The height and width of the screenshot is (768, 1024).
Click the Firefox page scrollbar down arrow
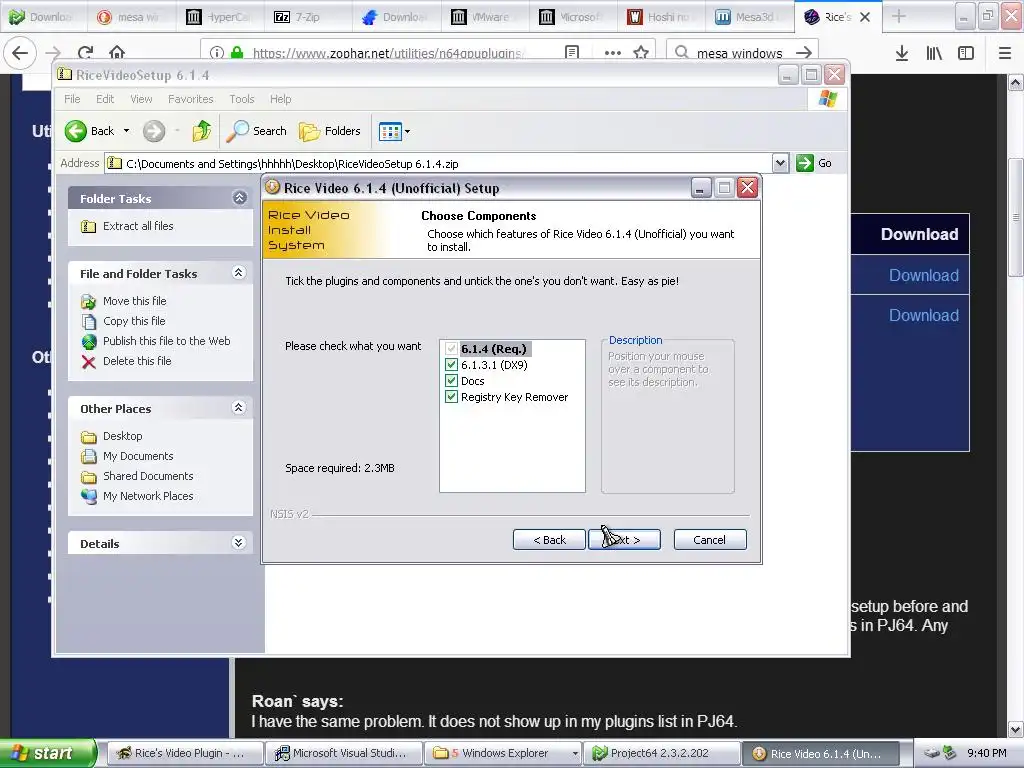[1016, 729]
